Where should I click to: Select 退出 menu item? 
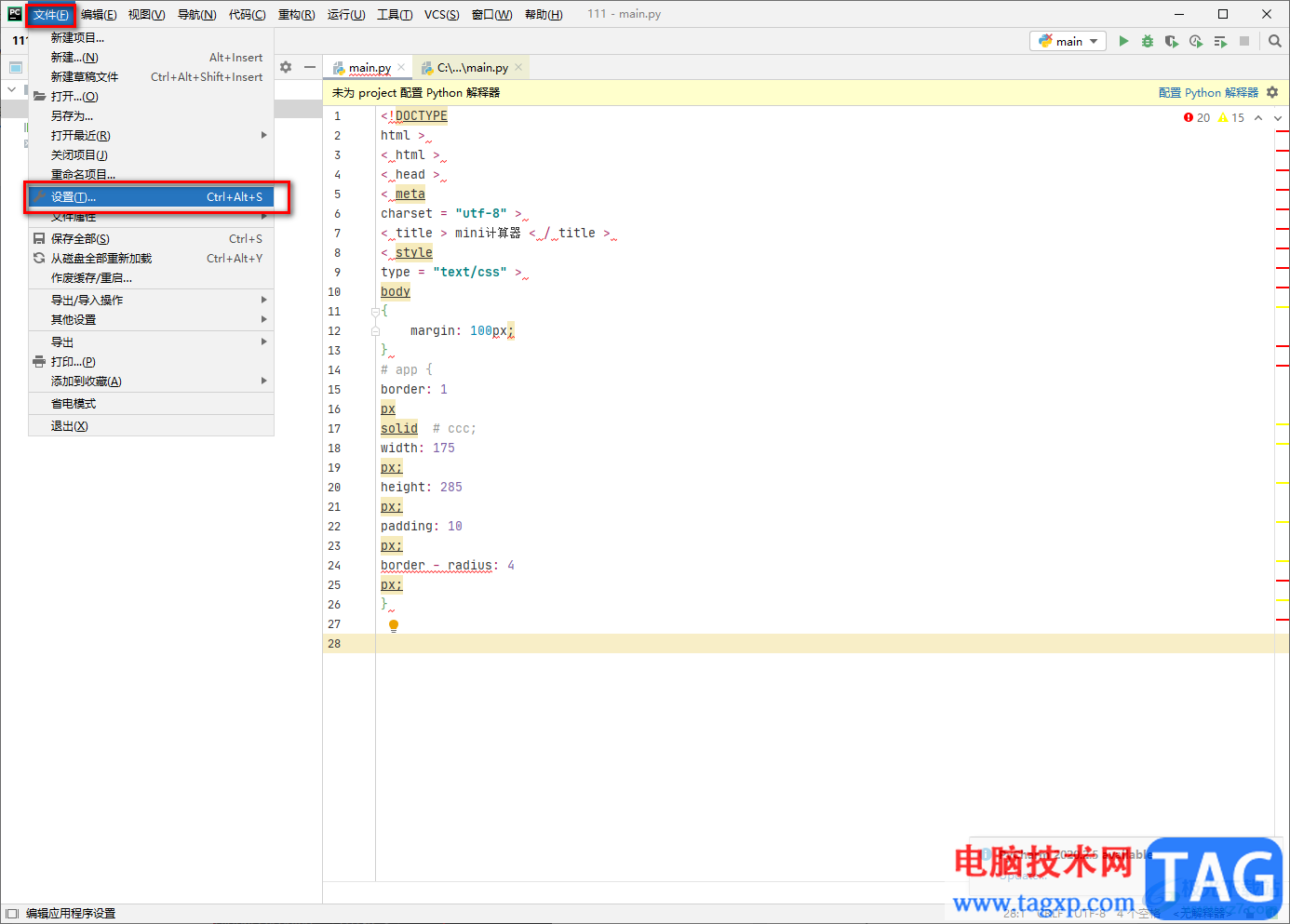[152, 426]
